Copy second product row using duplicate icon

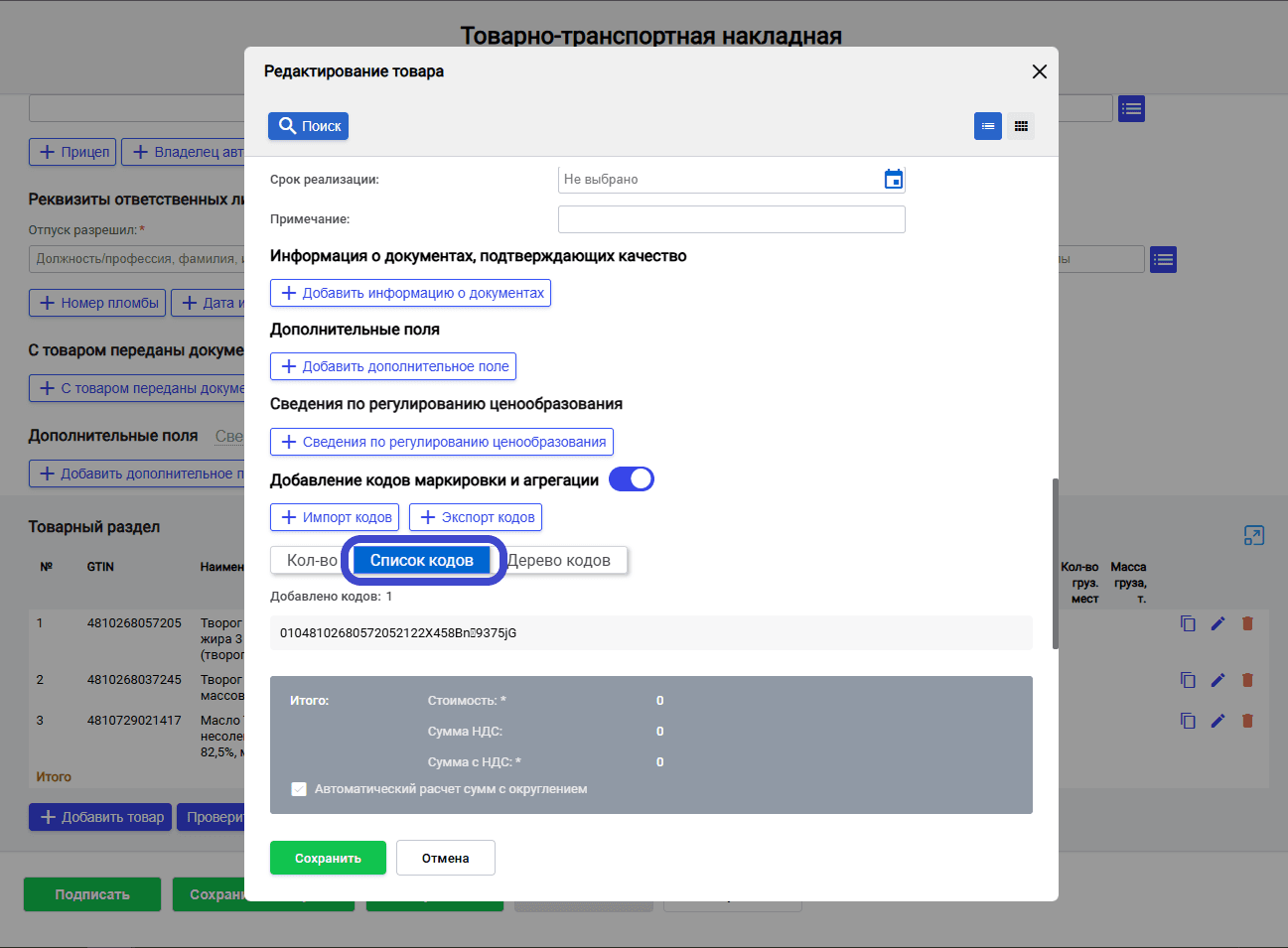coord(1188,680)
